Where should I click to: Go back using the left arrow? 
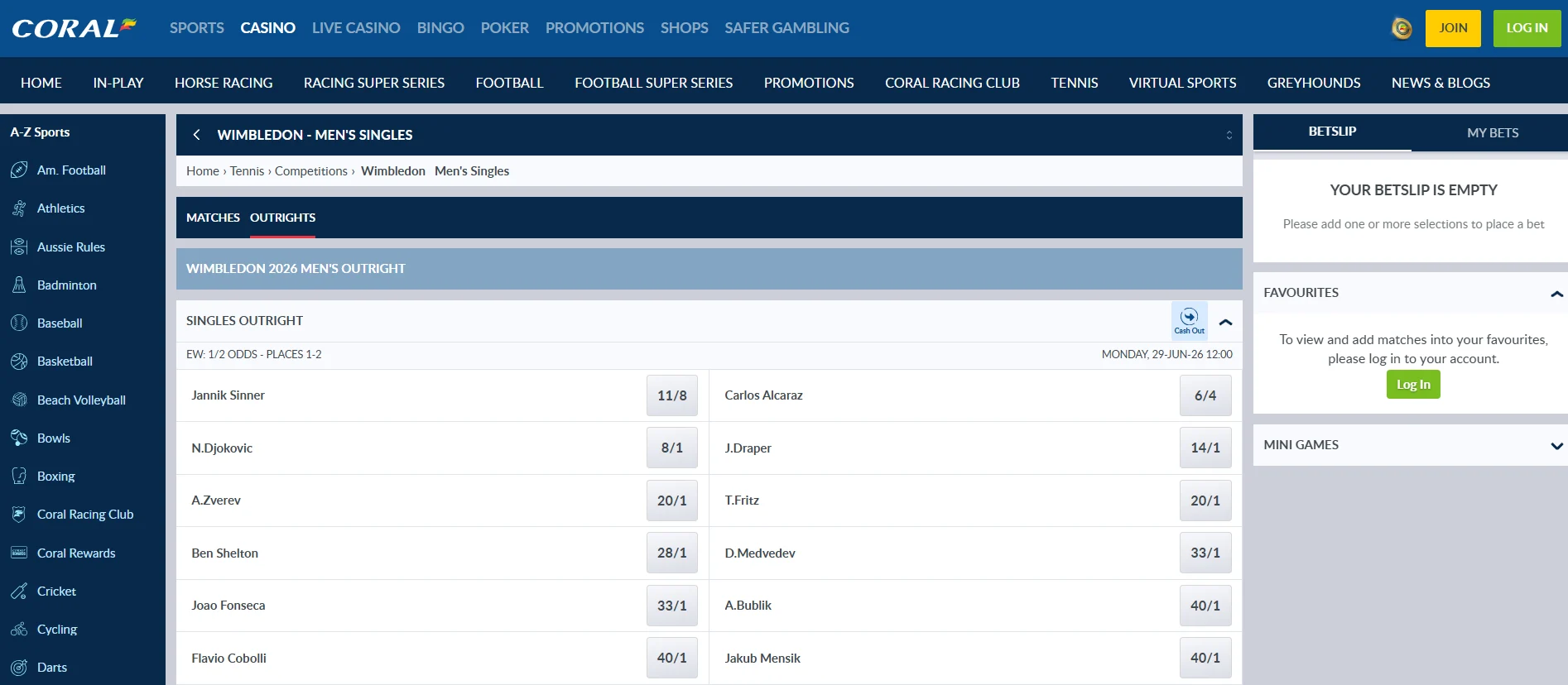(196, 135)
